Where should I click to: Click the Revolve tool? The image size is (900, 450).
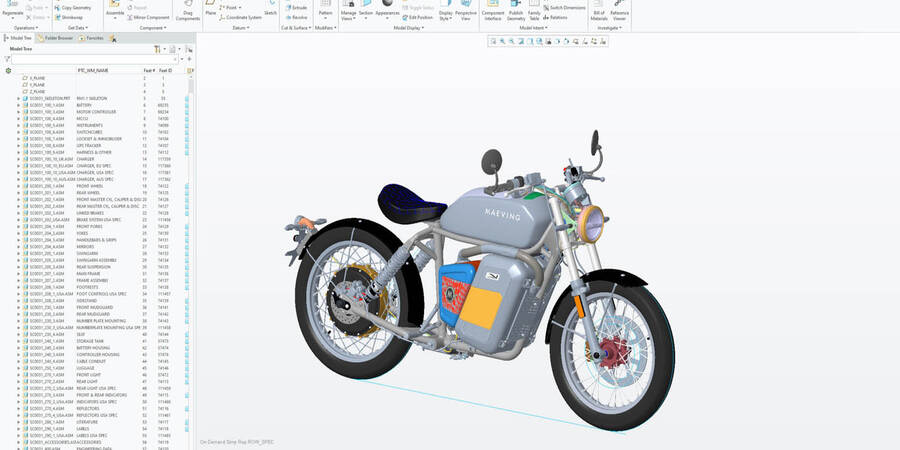tap(299, 17)
